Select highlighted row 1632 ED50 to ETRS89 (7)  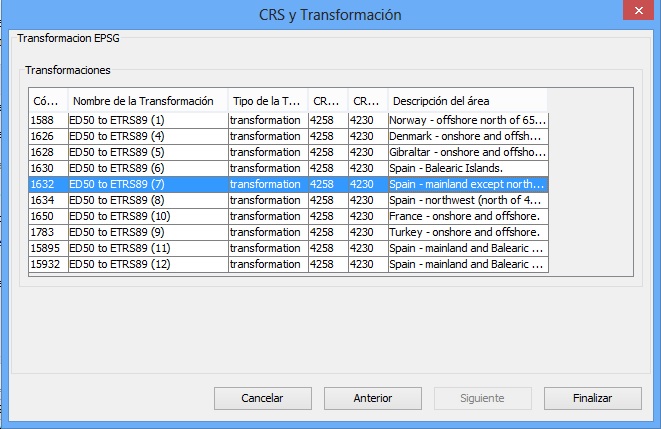click(289, 184)
